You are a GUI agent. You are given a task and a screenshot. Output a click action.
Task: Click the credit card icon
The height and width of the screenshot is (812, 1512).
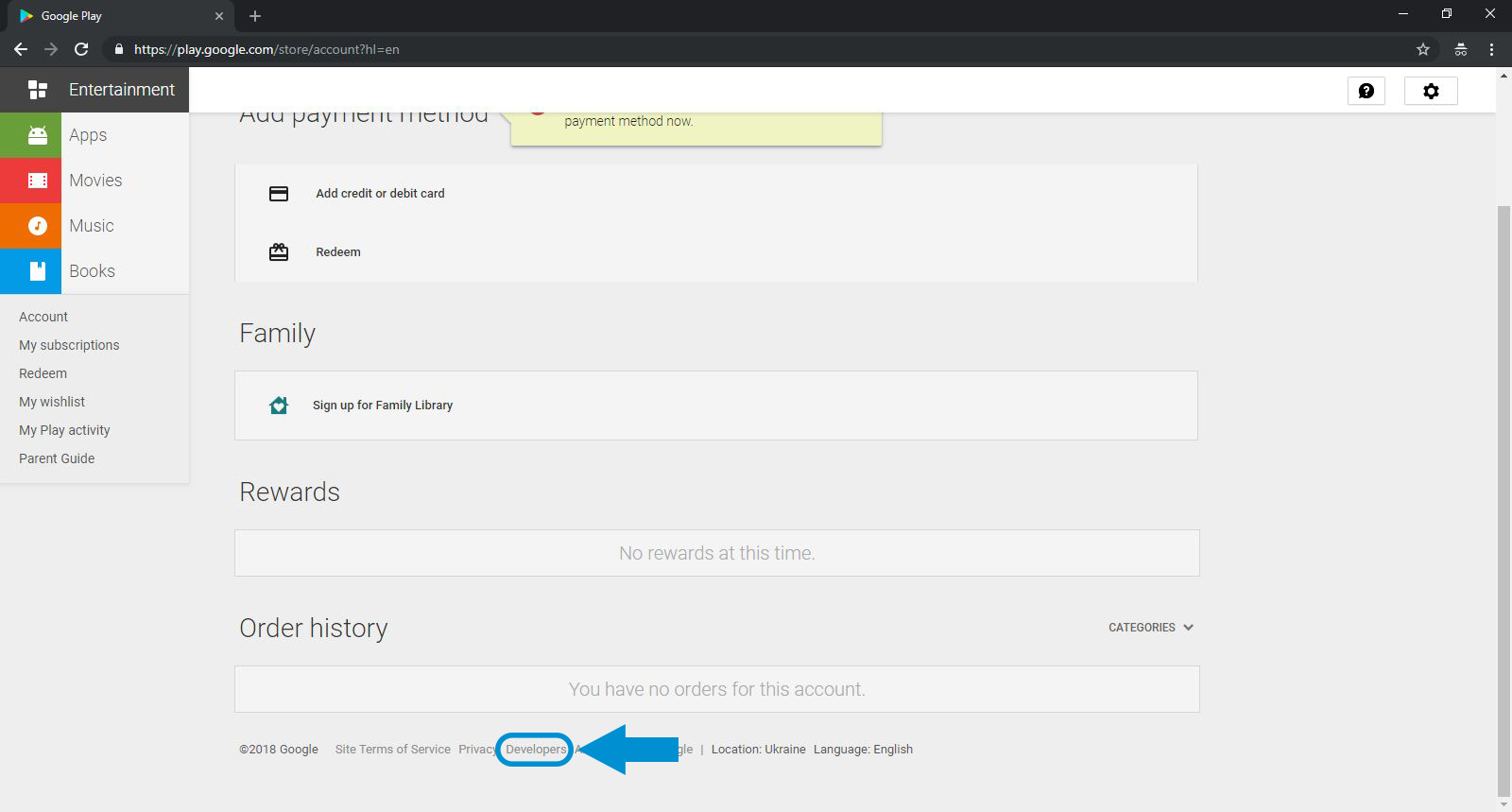tap(279, 193)
